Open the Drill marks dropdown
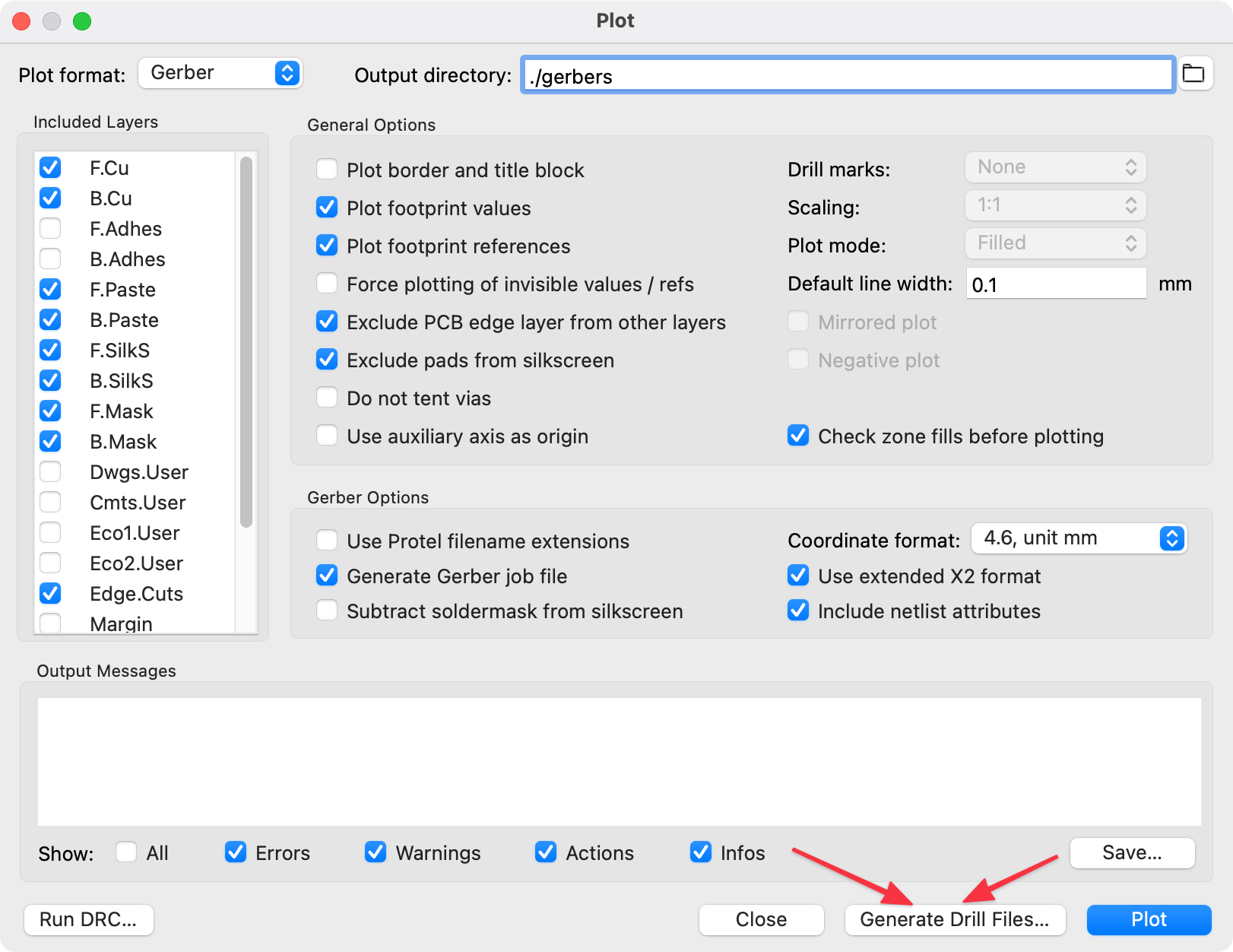1233x952 pixels. (x=1055, y=167)
